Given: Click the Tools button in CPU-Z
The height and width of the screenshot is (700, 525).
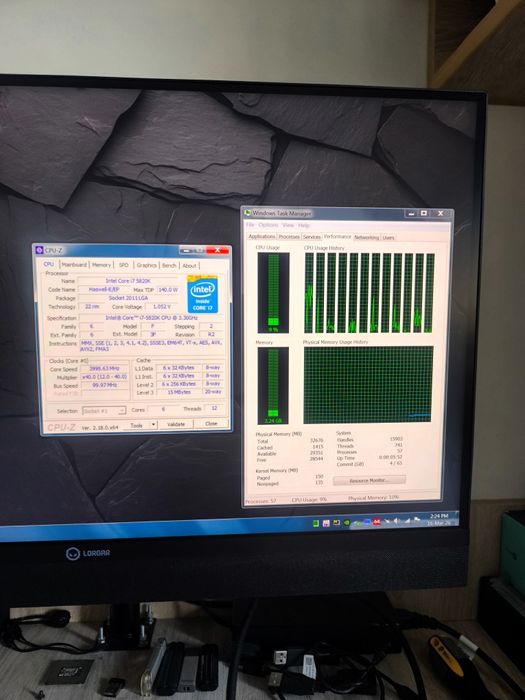Looking at the screenshot, I should (x=136, y=425).
